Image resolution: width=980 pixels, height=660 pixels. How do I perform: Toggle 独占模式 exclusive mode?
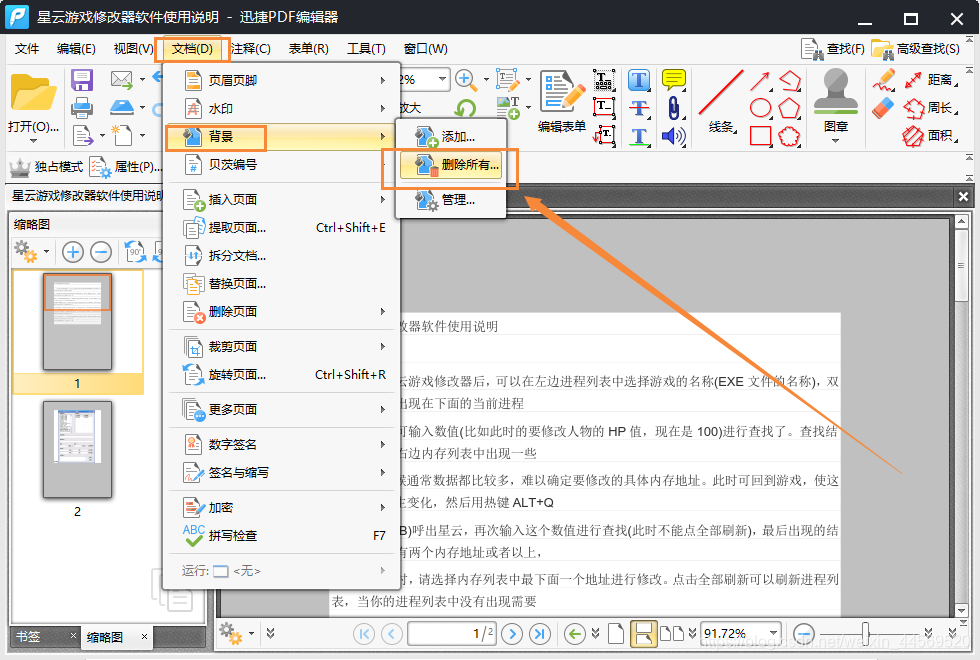click(x=47, y=166)
